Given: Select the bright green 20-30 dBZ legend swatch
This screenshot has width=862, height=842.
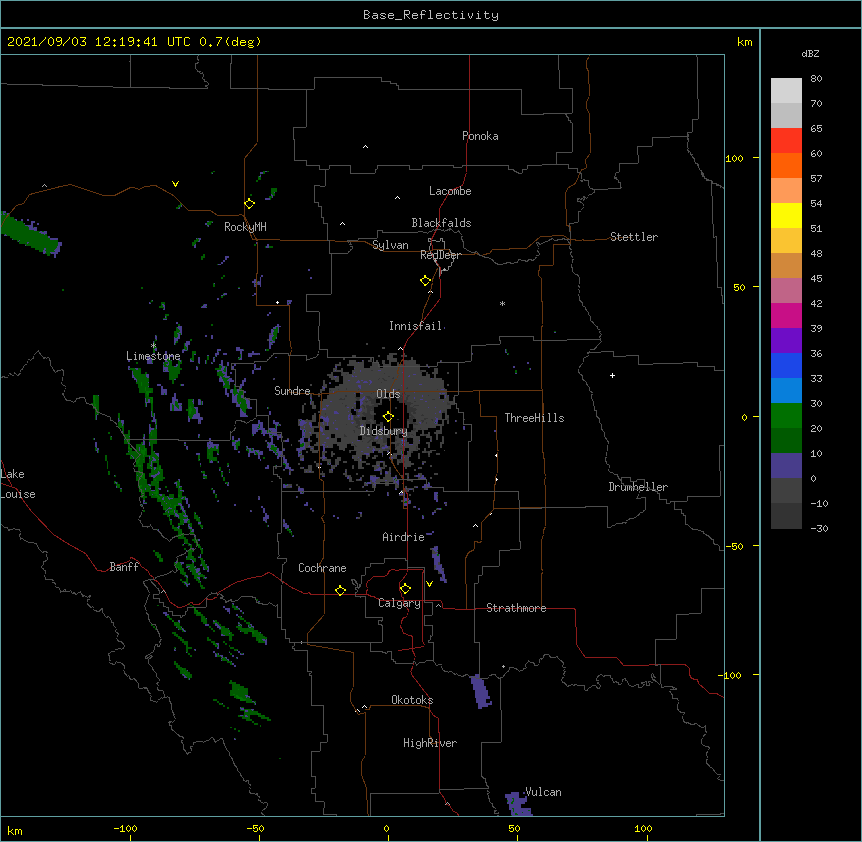Looking at the screenshot, I should 786,416.
